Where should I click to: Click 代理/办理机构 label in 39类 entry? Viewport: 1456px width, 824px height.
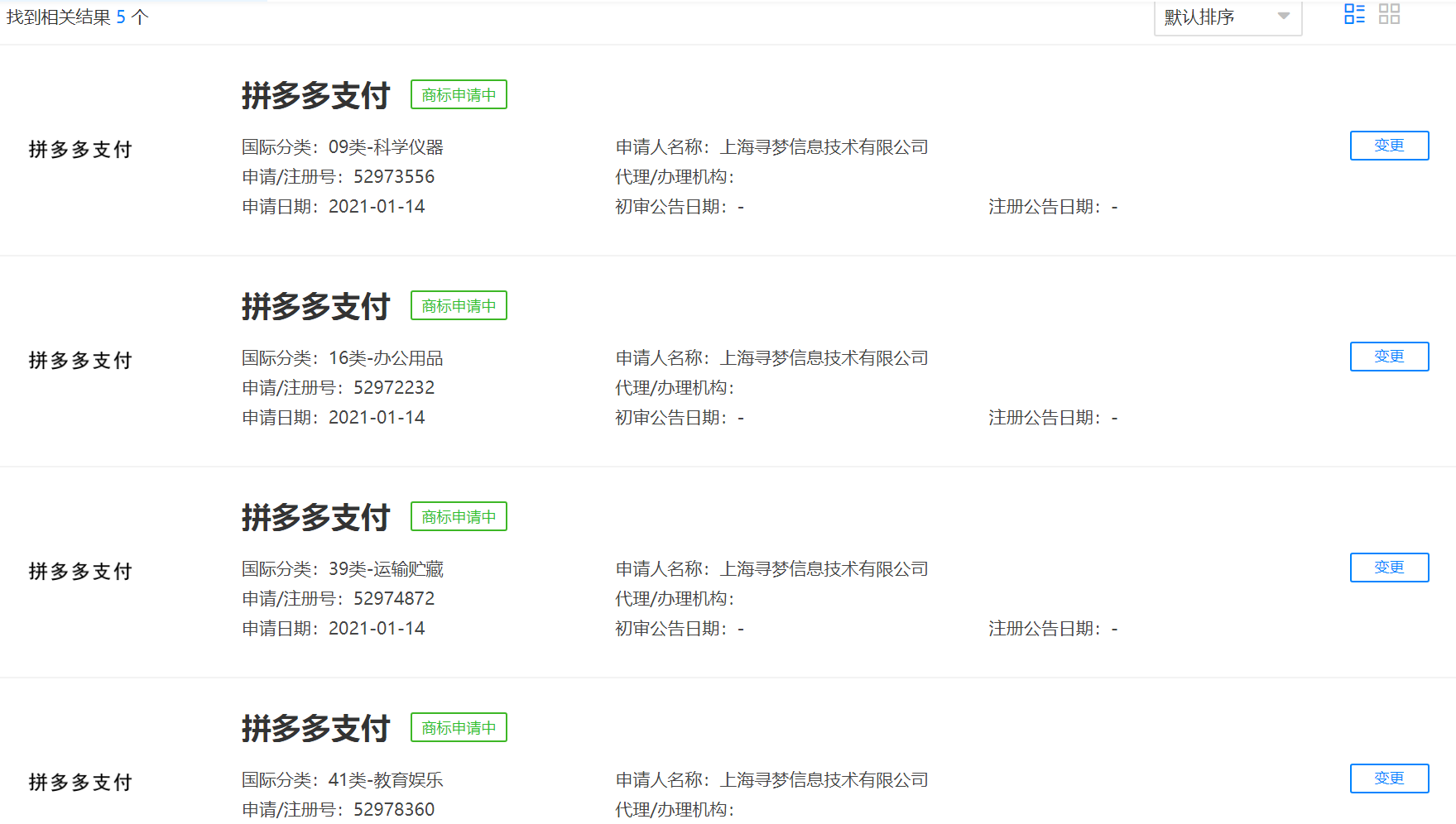pos(675,599)
